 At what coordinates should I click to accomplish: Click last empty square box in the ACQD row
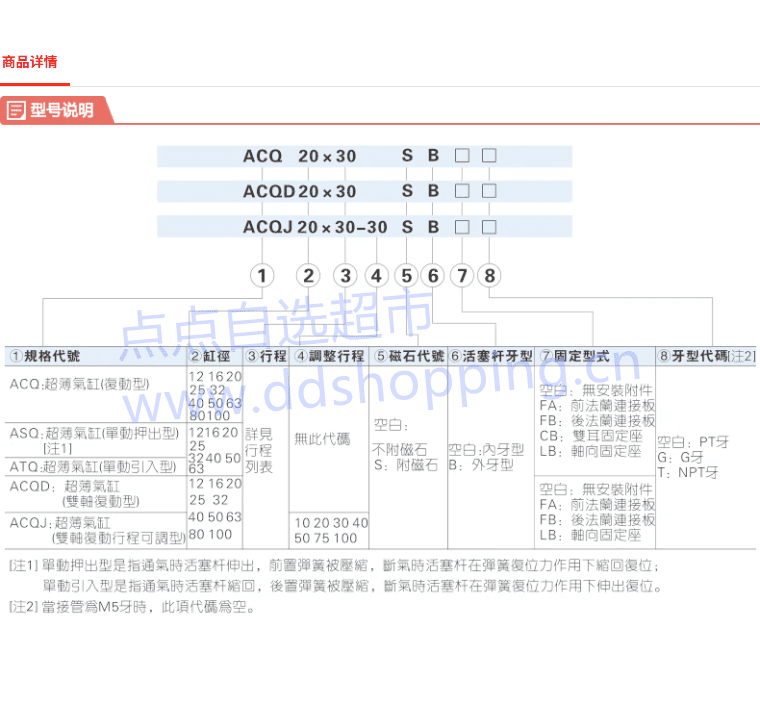[x=489, y=191]
